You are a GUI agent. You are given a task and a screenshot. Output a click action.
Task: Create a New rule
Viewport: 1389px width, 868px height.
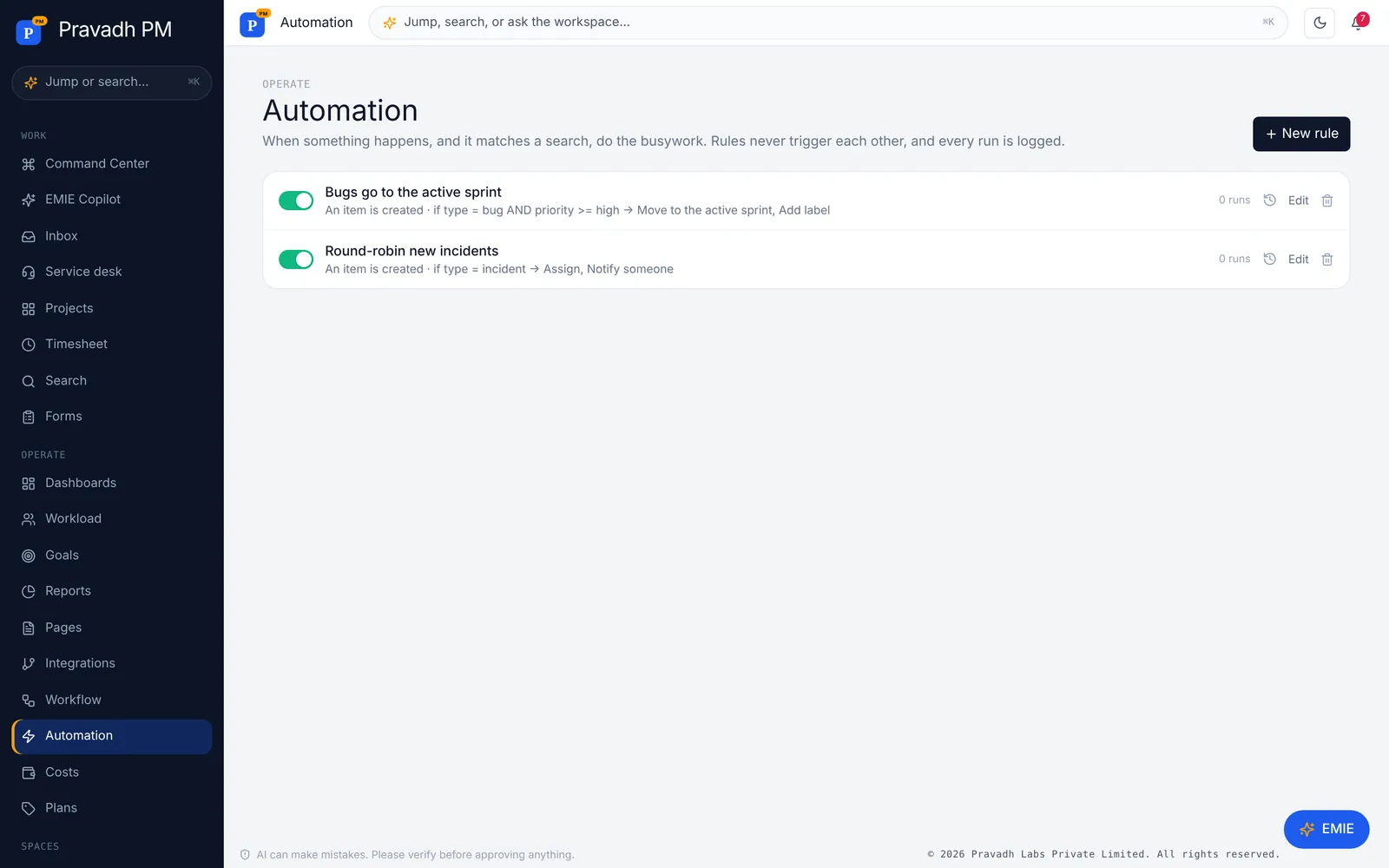coord(1301,134)
